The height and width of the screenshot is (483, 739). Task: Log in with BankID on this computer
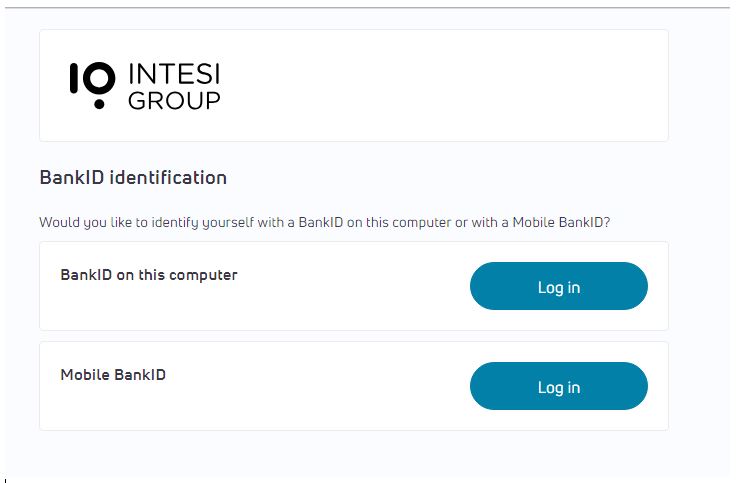[558, 286]
